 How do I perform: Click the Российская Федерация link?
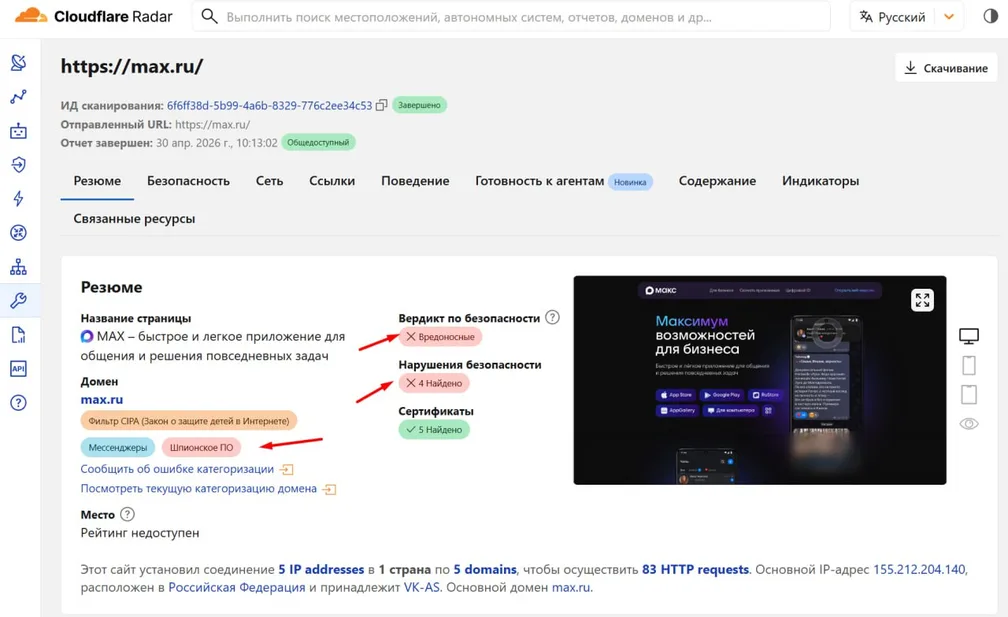pos(237,587)
